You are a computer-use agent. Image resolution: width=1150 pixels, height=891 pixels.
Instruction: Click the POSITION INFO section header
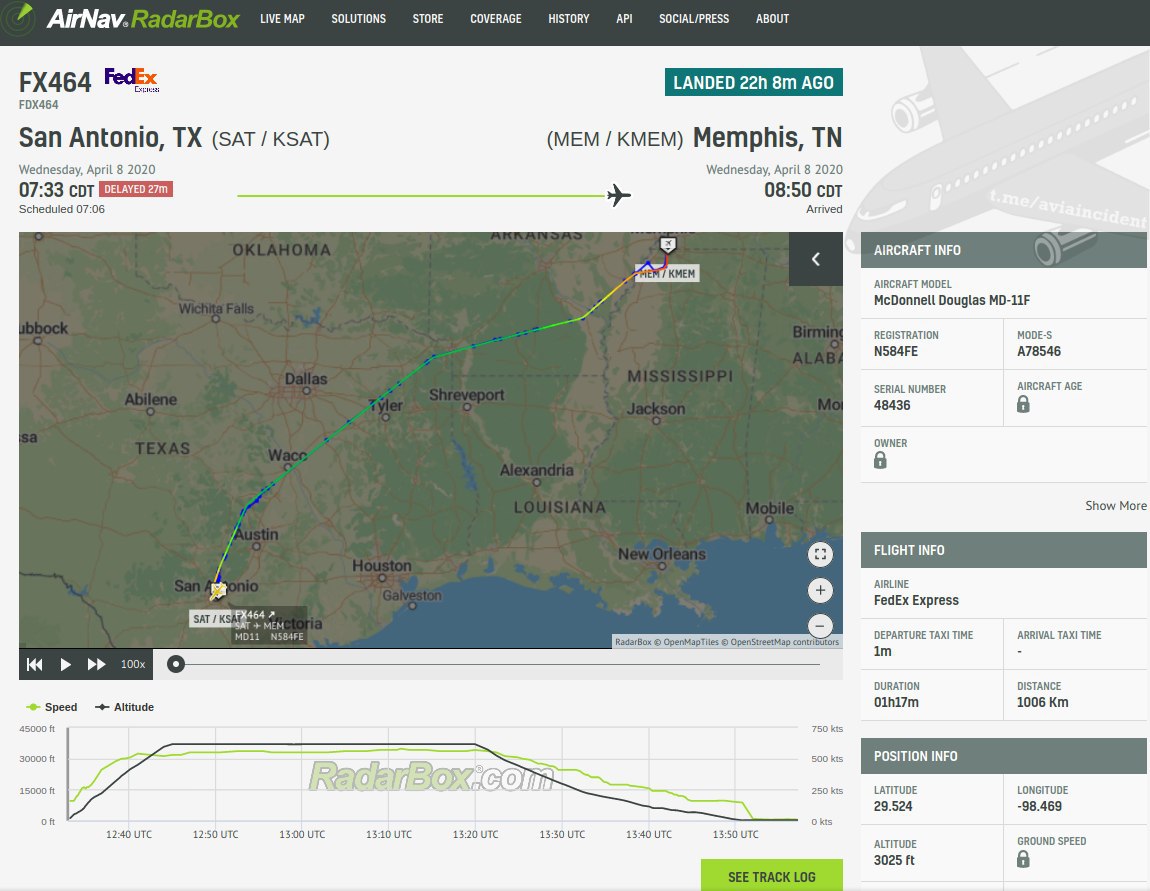(1003, 756)
